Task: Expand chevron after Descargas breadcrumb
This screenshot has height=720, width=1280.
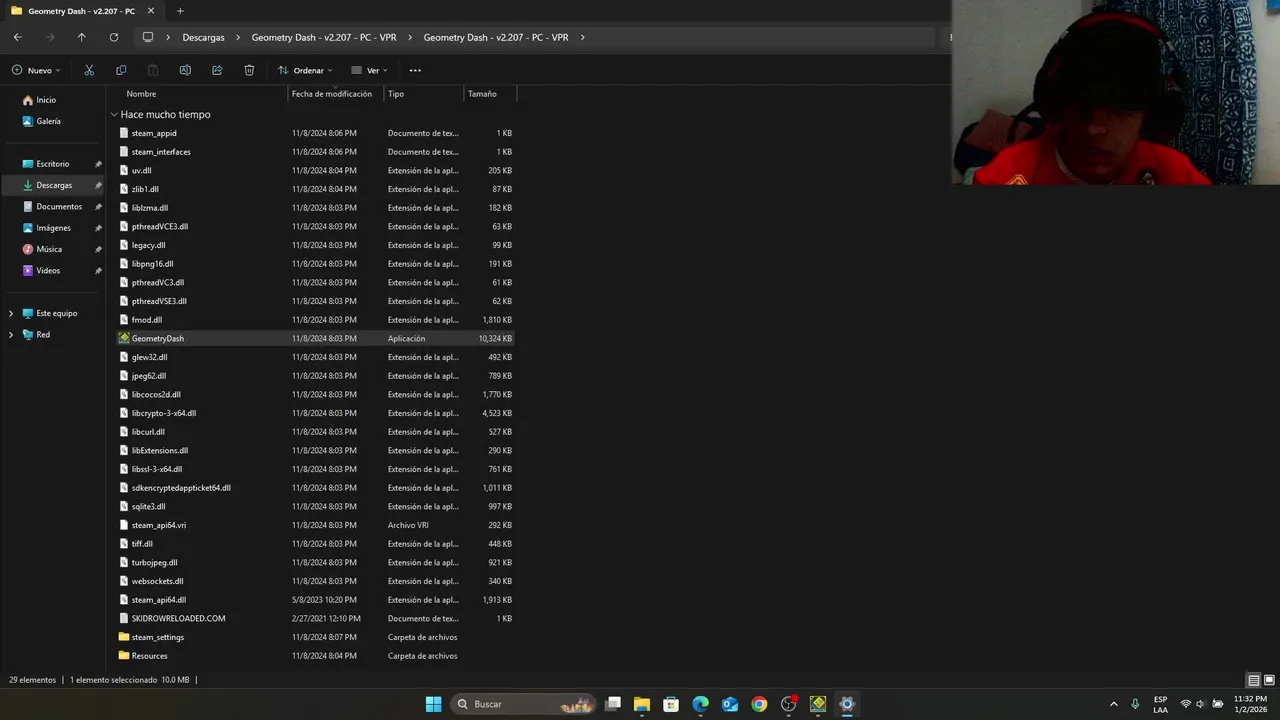Action: point(239,37)
